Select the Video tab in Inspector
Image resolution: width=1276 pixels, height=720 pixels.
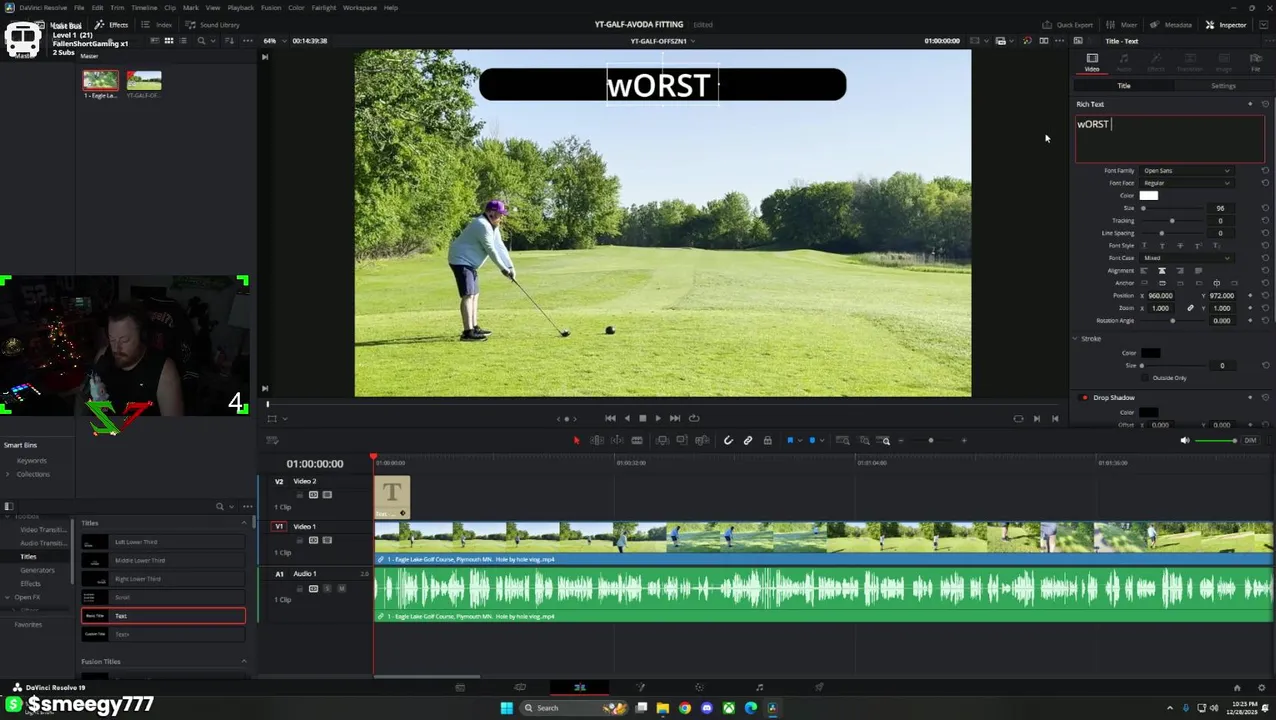tap(1092, 63)
